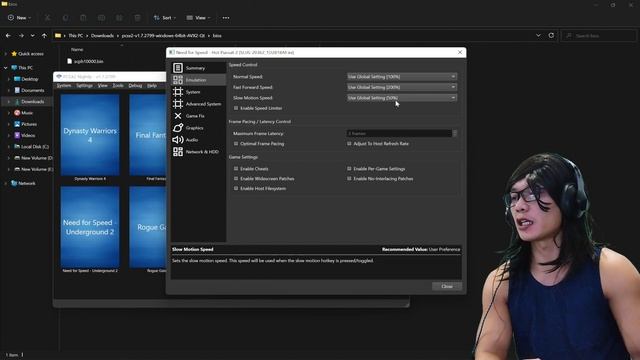Image resolution: width=640 pixels, height=360 pixels.
Task: Click the Search bios field in Explorer
Action: click(598, 36)
